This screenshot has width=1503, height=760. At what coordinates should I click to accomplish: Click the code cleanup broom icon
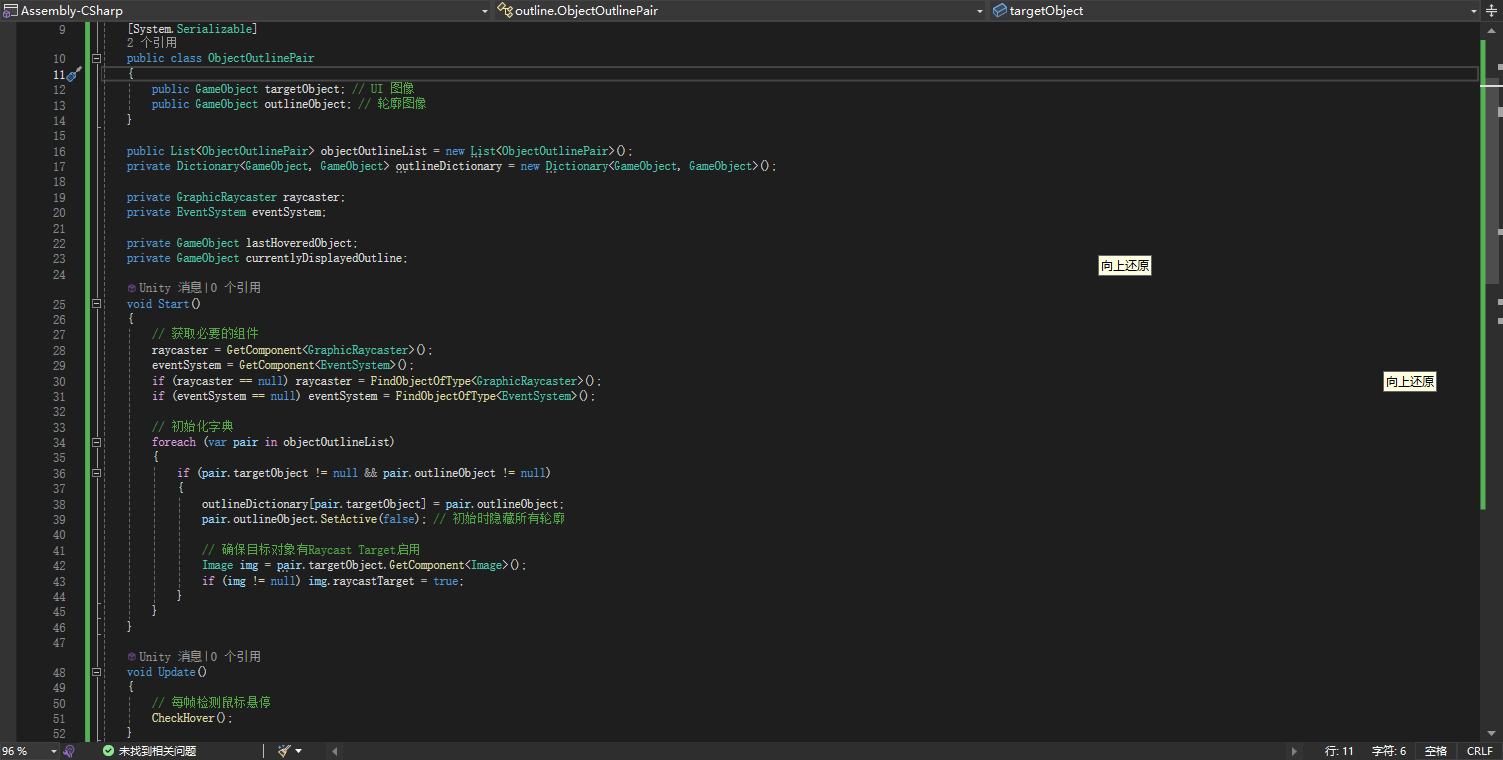click(284, 751)
